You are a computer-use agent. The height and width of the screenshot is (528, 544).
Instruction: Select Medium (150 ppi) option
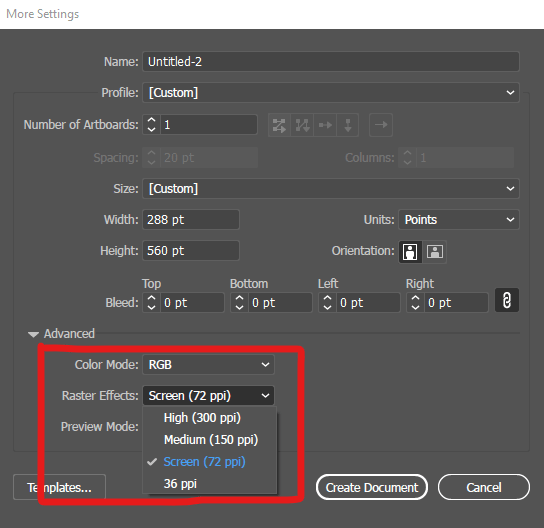(x=210, y=440)
